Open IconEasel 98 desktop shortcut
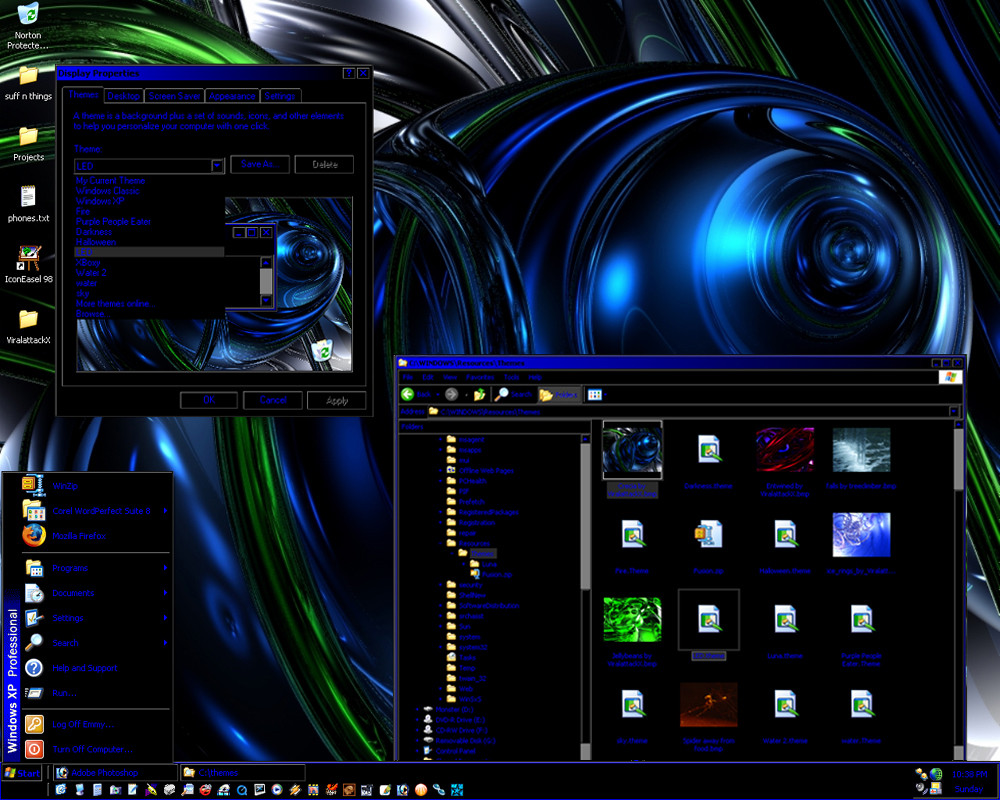The height and width of the screenshot is (800, 1000). pyautogui.click(x=28, y=259)
